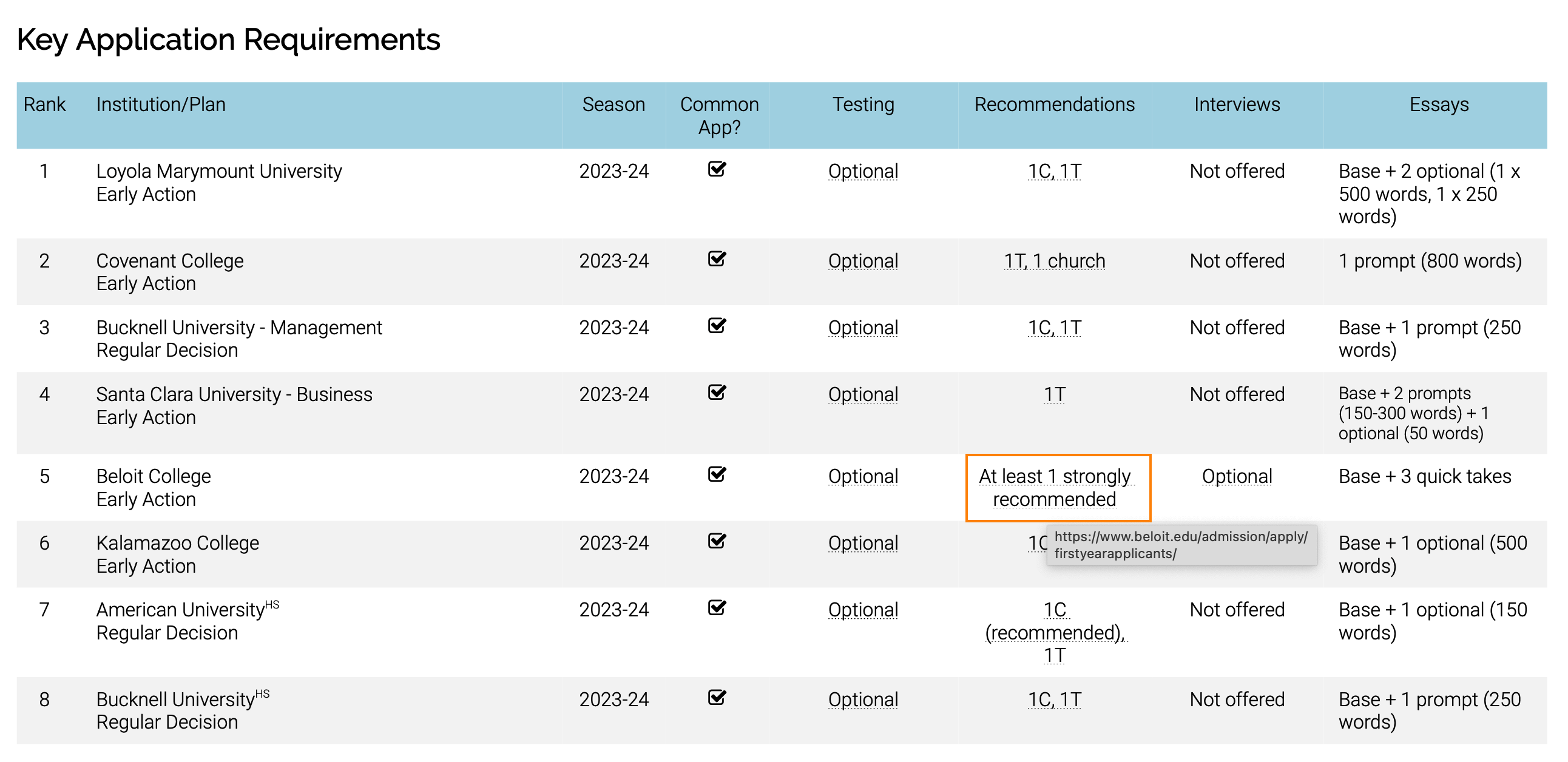Click 'Base + 1 optional (500 words)' cell
The width and height of the screenshot is (1568, 762).
[1433, 555]
